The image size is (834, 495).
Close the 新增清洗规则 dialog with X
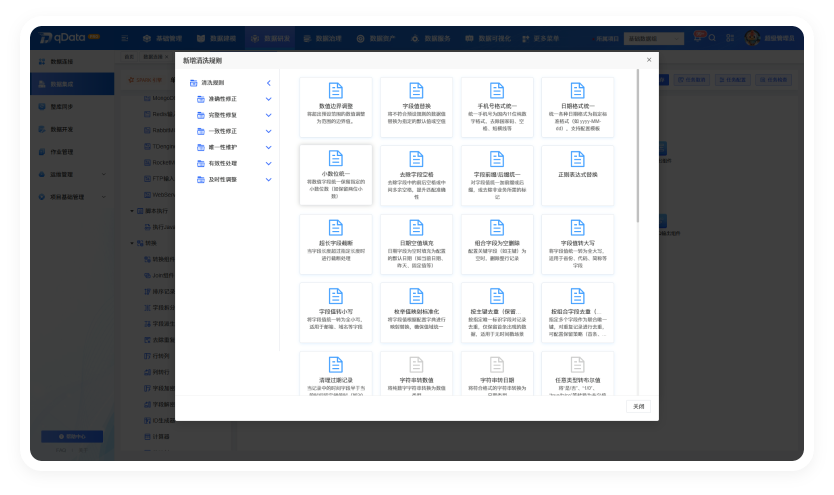pyautogui.click(x=649, y=60)
